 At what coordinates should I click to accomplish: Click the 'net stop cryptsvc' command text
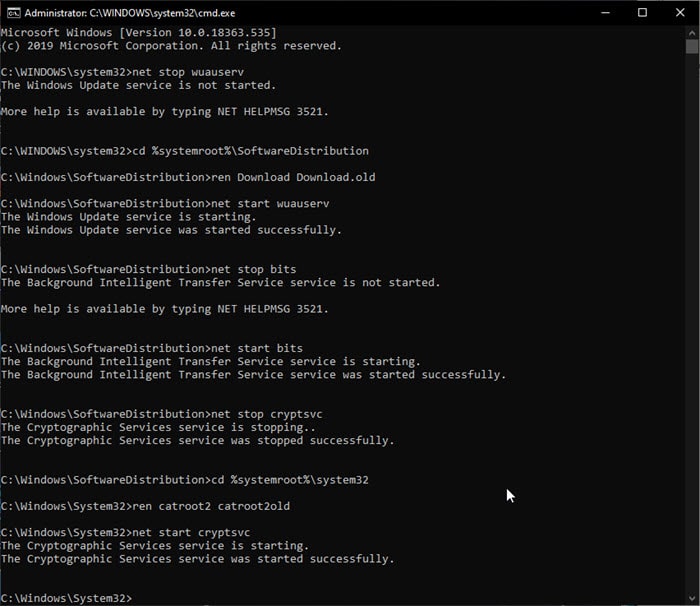pos(267,414)
